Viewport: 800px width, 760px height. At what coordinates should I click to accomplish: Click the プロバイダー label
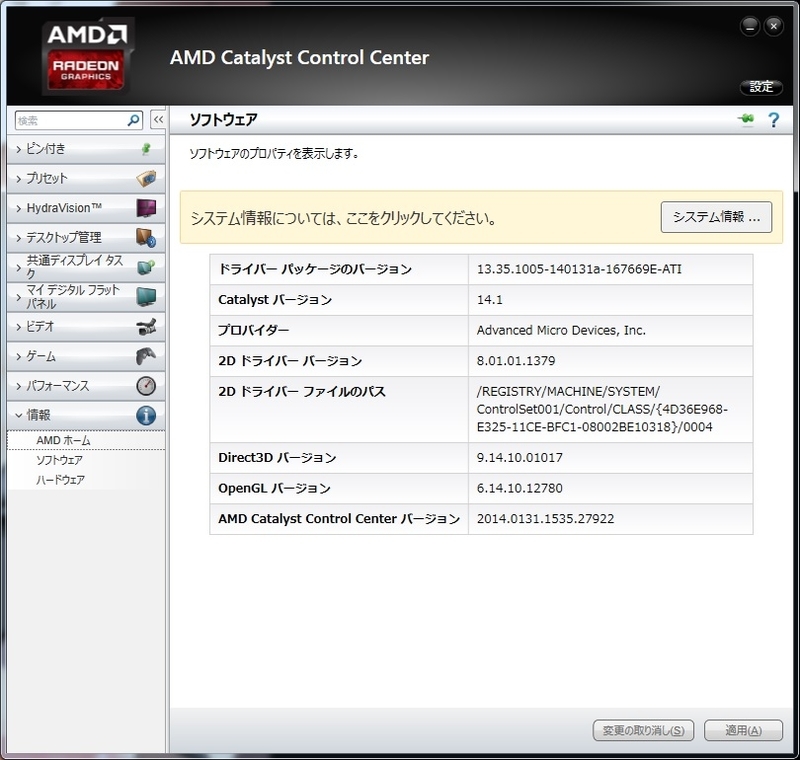pyautogui.click(x=253, y=330)
